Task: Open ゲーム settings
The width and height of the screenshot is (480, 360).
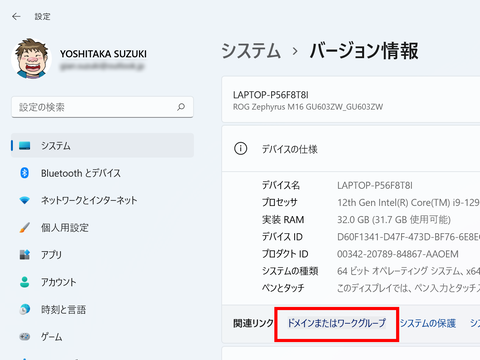Action: pos(102,337)
